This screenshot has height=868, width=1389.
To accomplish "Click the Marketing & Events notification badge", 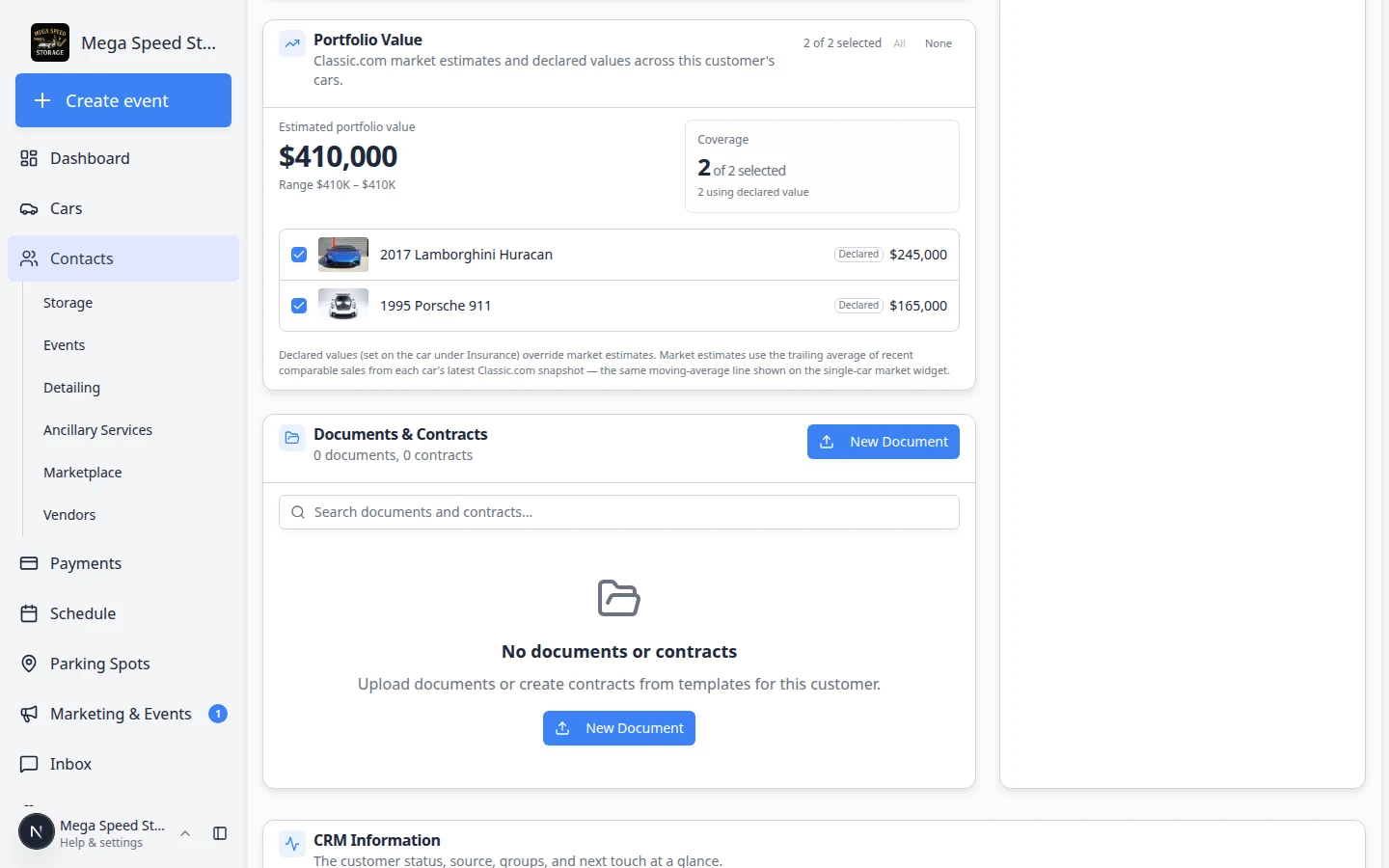I will pyautogui.click(x=218, y=714).
